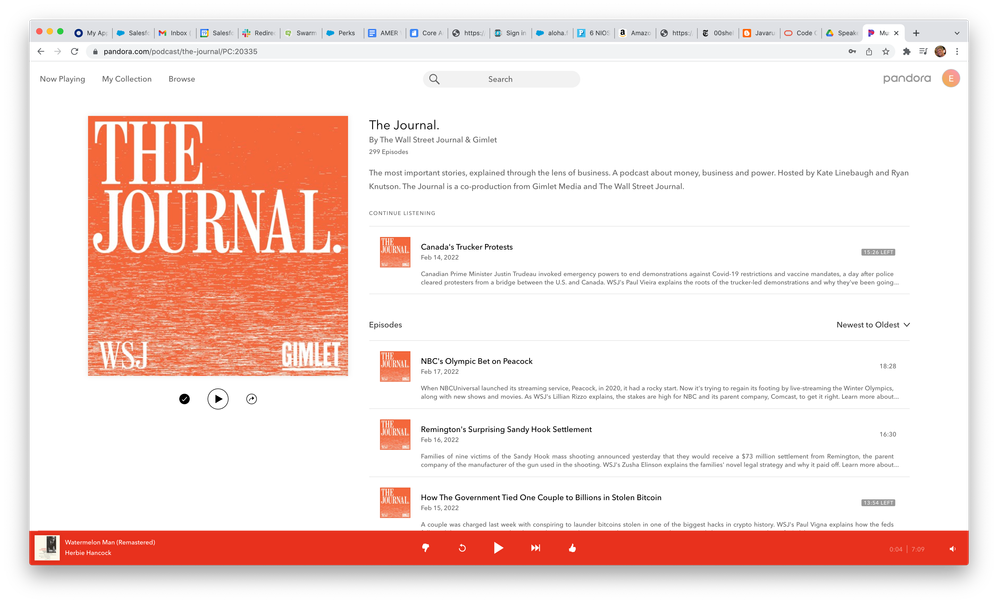
Task: Click the share arrow below podcast cover
Action: point(252,399)
